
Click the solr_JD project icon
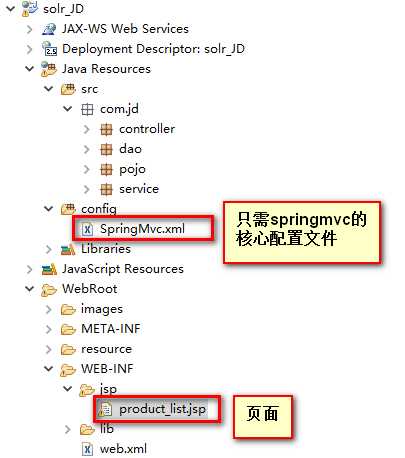(30, 8)
